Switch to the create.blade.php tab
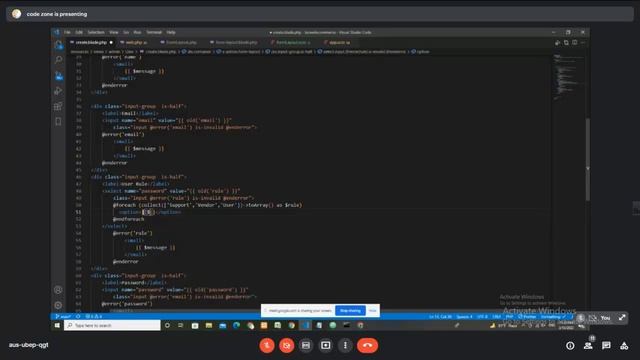This screenshot has height=360, width=640. click(x=91, y=42)
